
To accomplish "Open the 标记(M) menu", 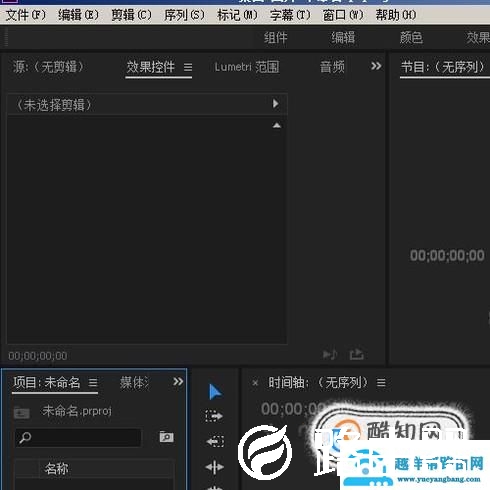I will click(237, 15).
